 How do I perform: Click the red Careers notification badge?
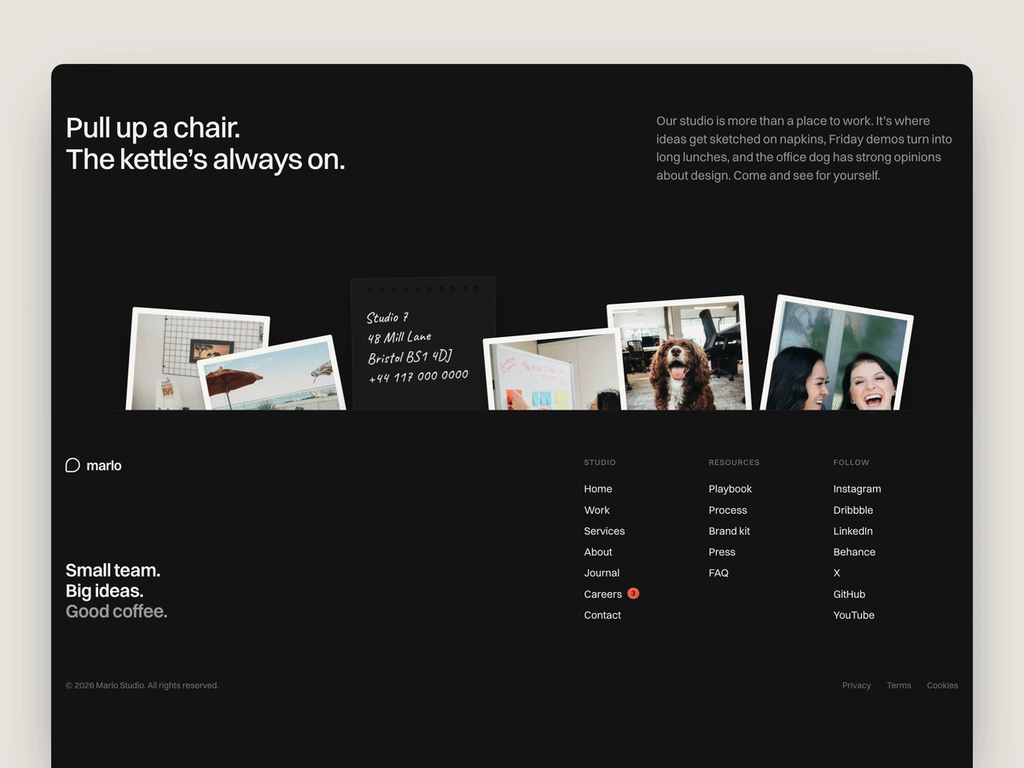pyautogui.click(x=633, y=594)
